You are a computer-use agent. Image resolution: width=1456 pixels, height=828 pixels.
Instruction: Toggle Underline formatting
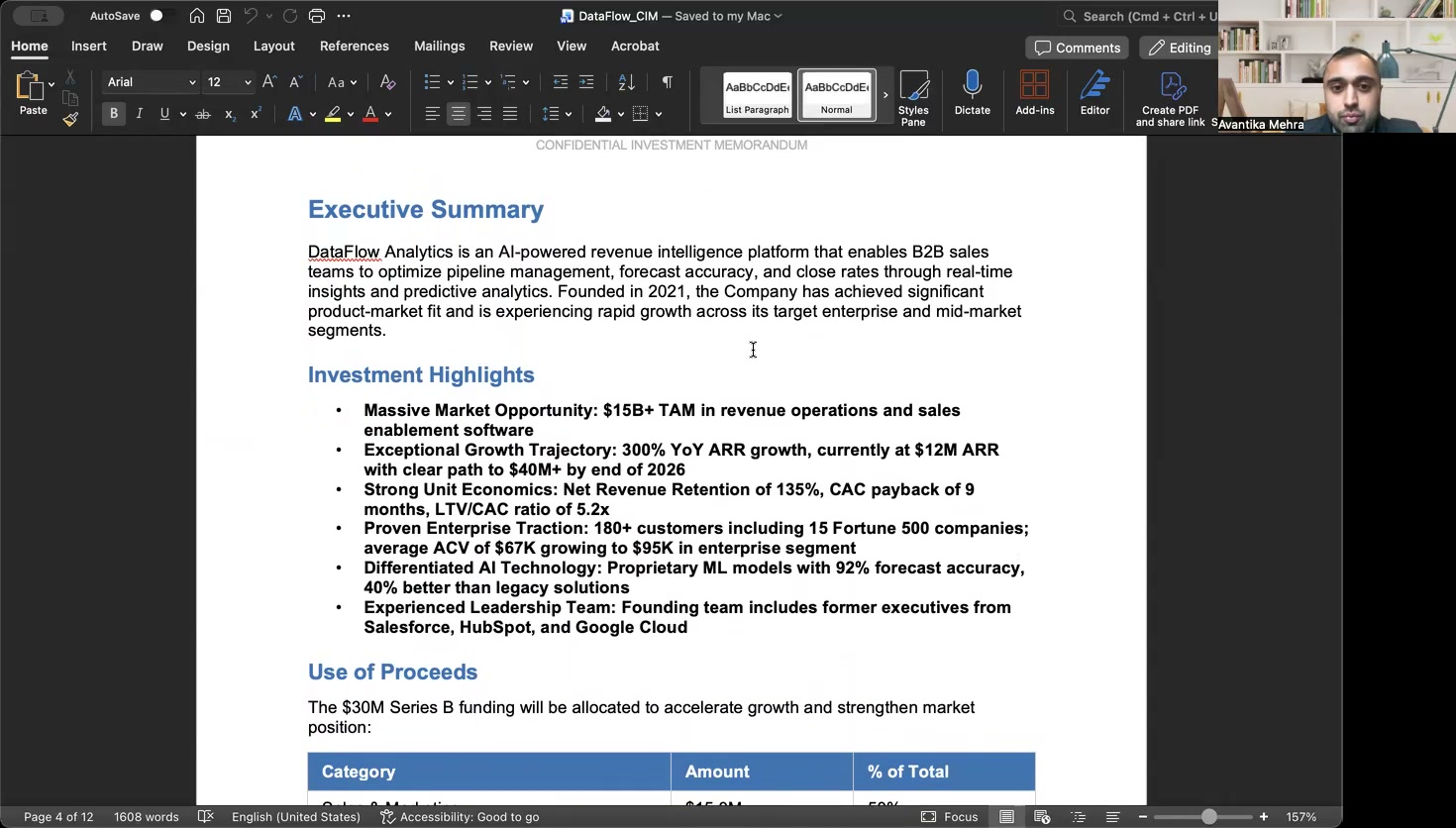point(164,114)
